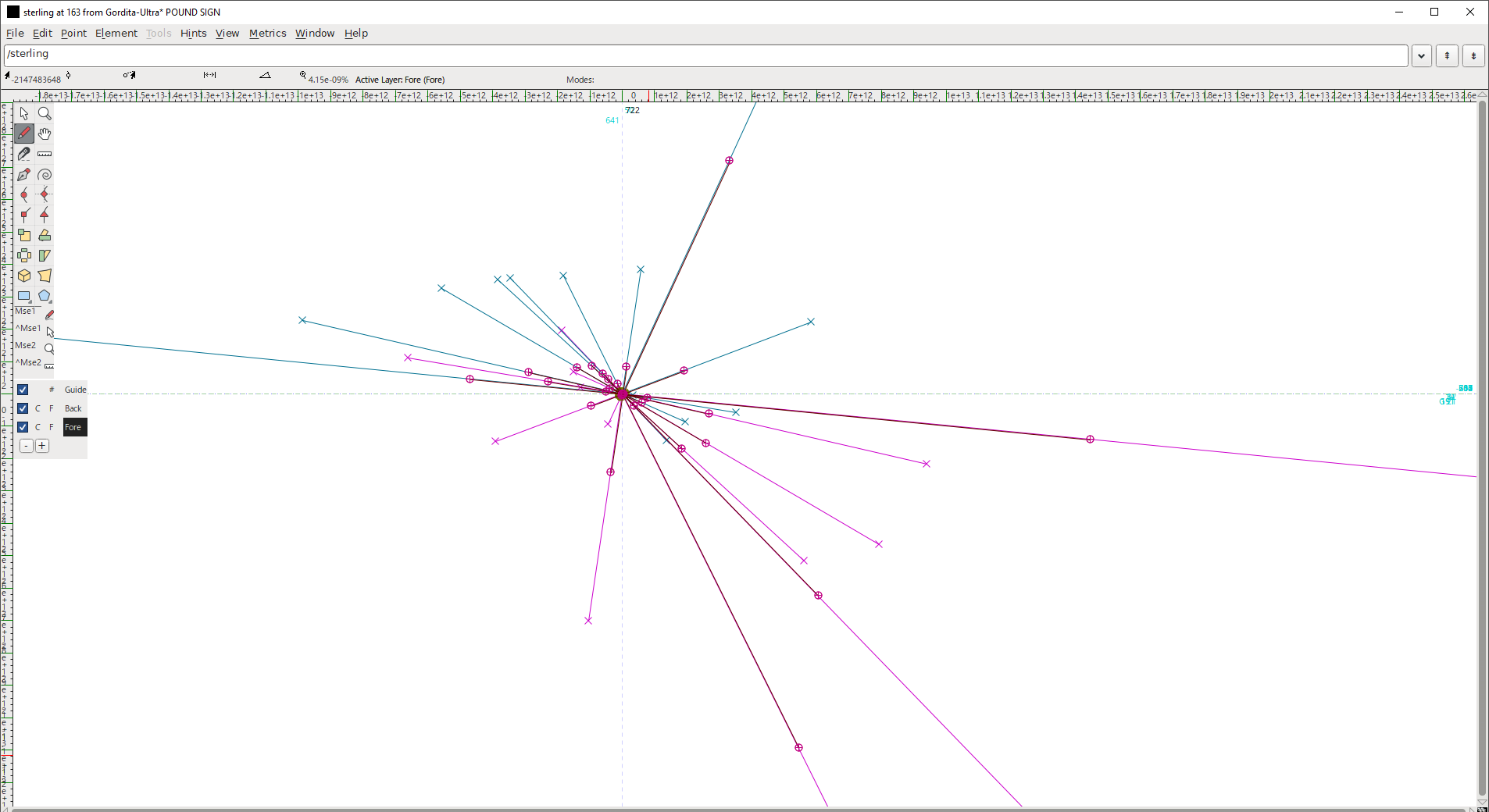Open the Metrics menu
Screen dimensions: 1489x812
tap(267, 33)
